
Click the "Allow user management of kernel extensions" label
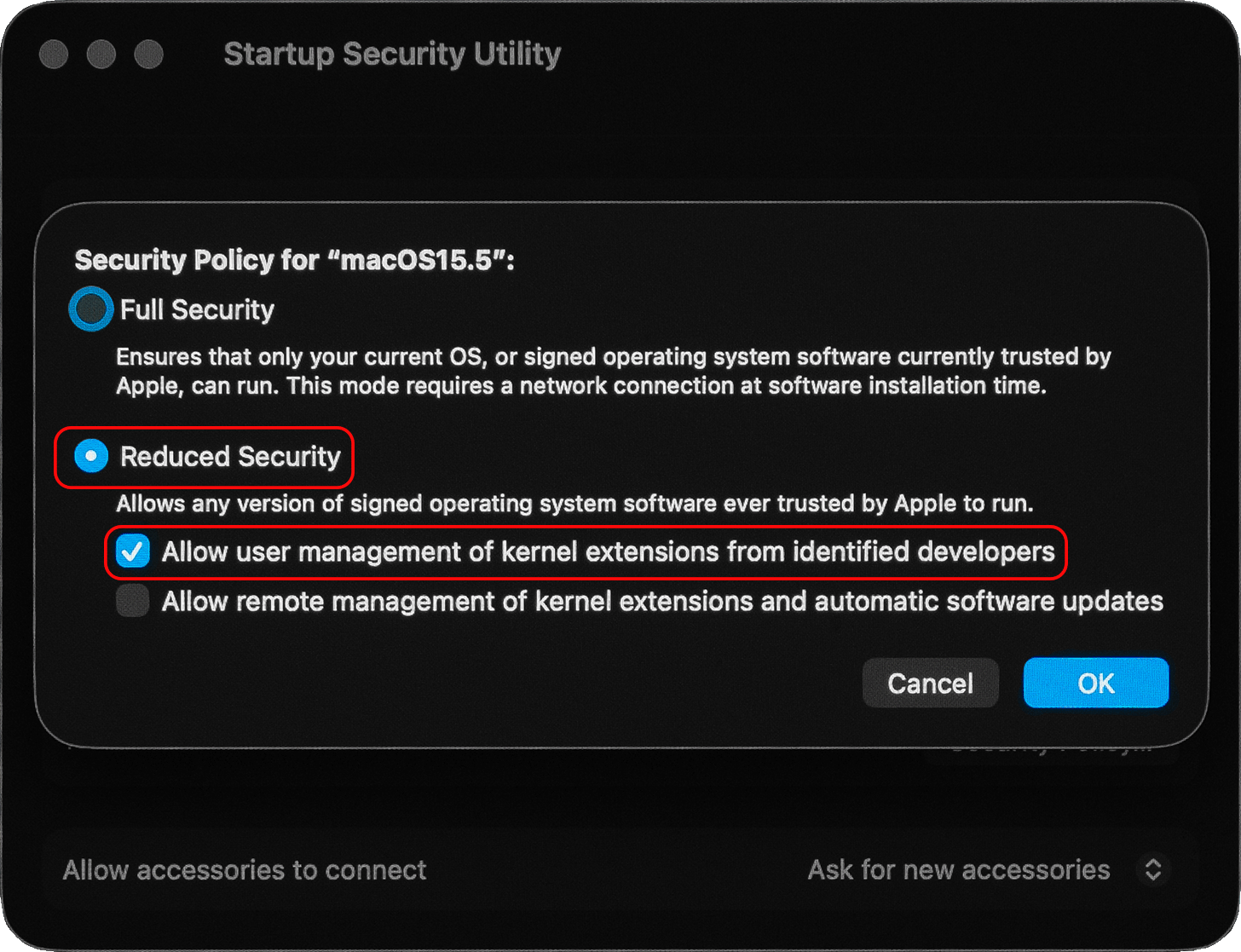click(x=608, y=551)
